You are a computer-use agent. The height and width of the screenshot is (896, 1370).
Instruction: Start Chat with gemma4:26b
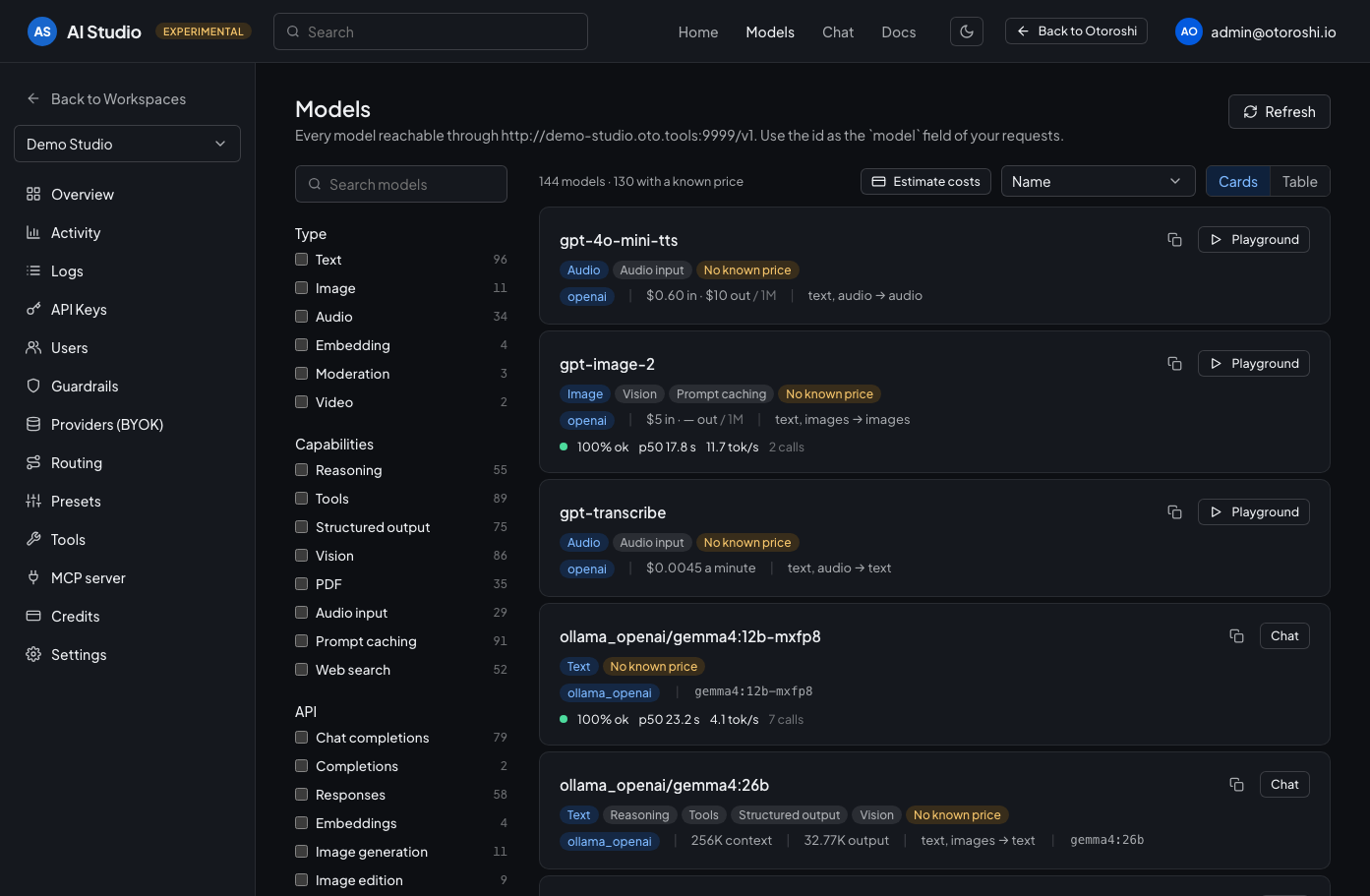click(1284, 785)
